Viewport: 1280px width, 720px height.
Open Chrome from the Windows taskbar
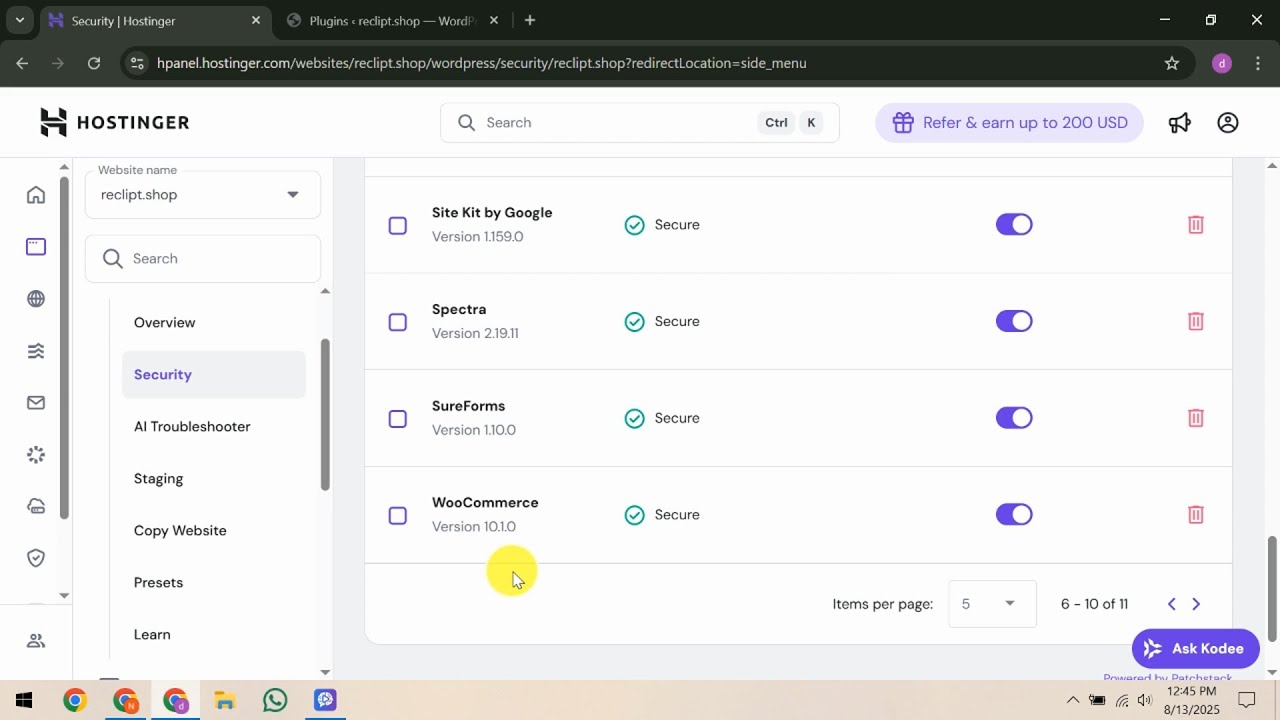(x=75, y=700)
